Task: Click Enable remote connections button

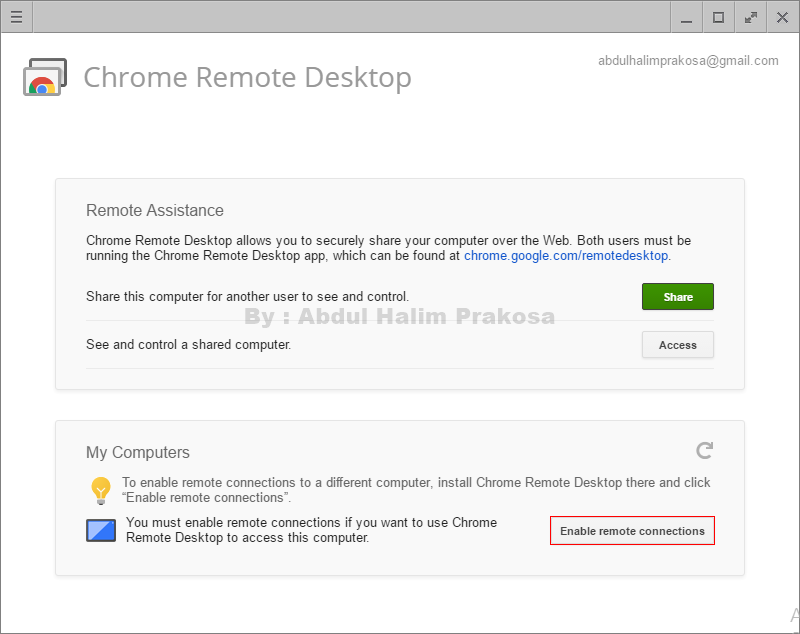Action: point(632,530)
